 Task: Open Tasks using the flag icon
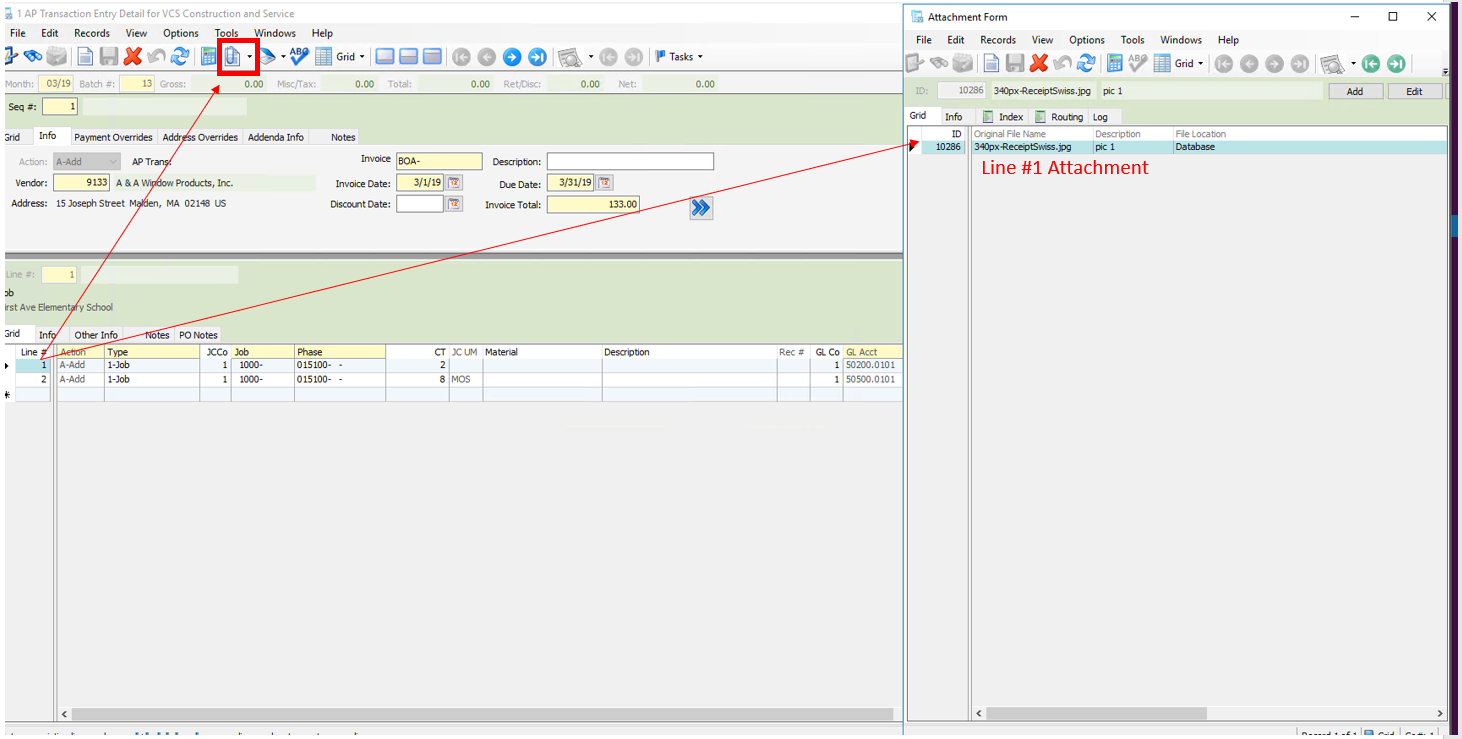pos(661,56)
